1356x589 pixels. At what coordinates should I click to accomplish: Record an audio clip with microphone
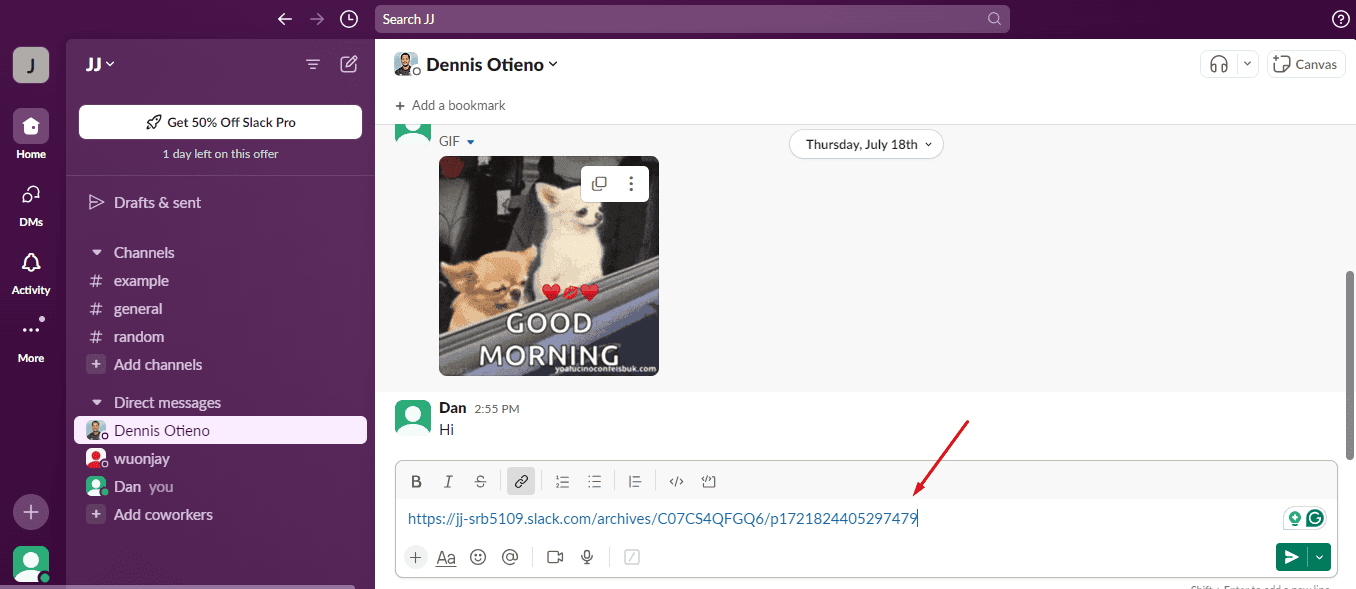coord(588,557)
